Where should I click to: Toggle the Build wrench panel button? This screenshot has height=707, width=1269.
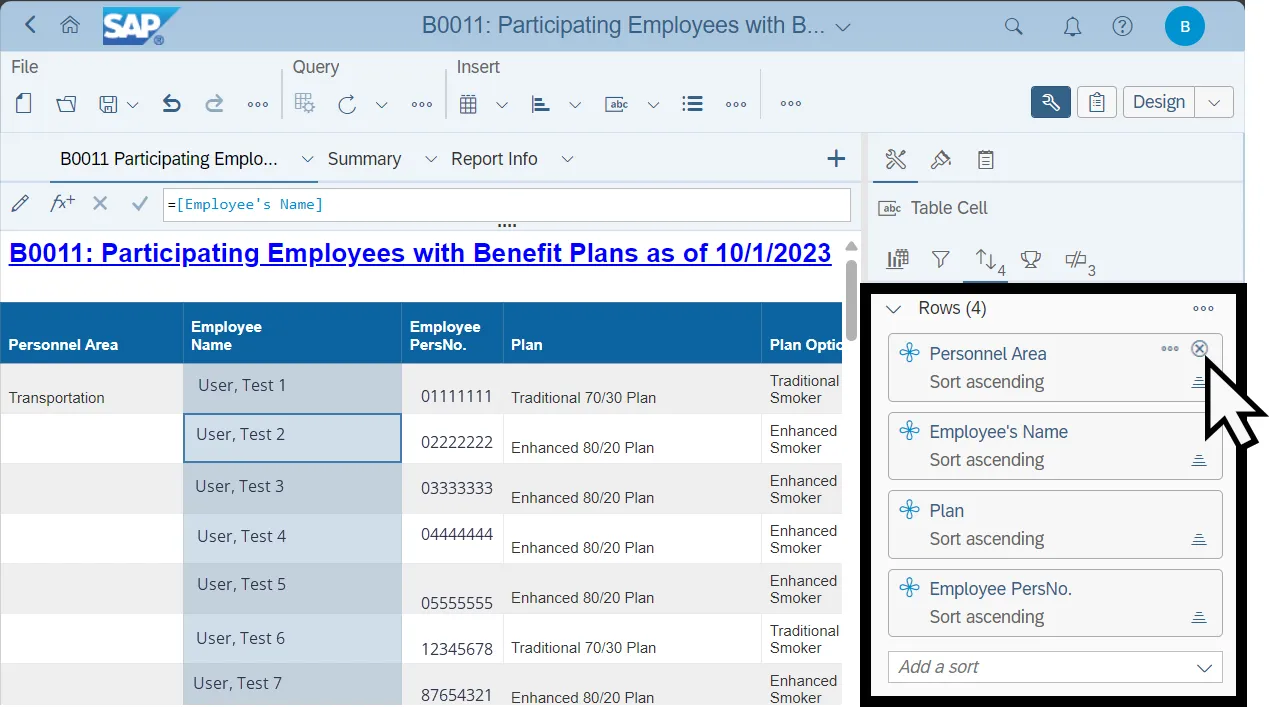(1050, 102)
